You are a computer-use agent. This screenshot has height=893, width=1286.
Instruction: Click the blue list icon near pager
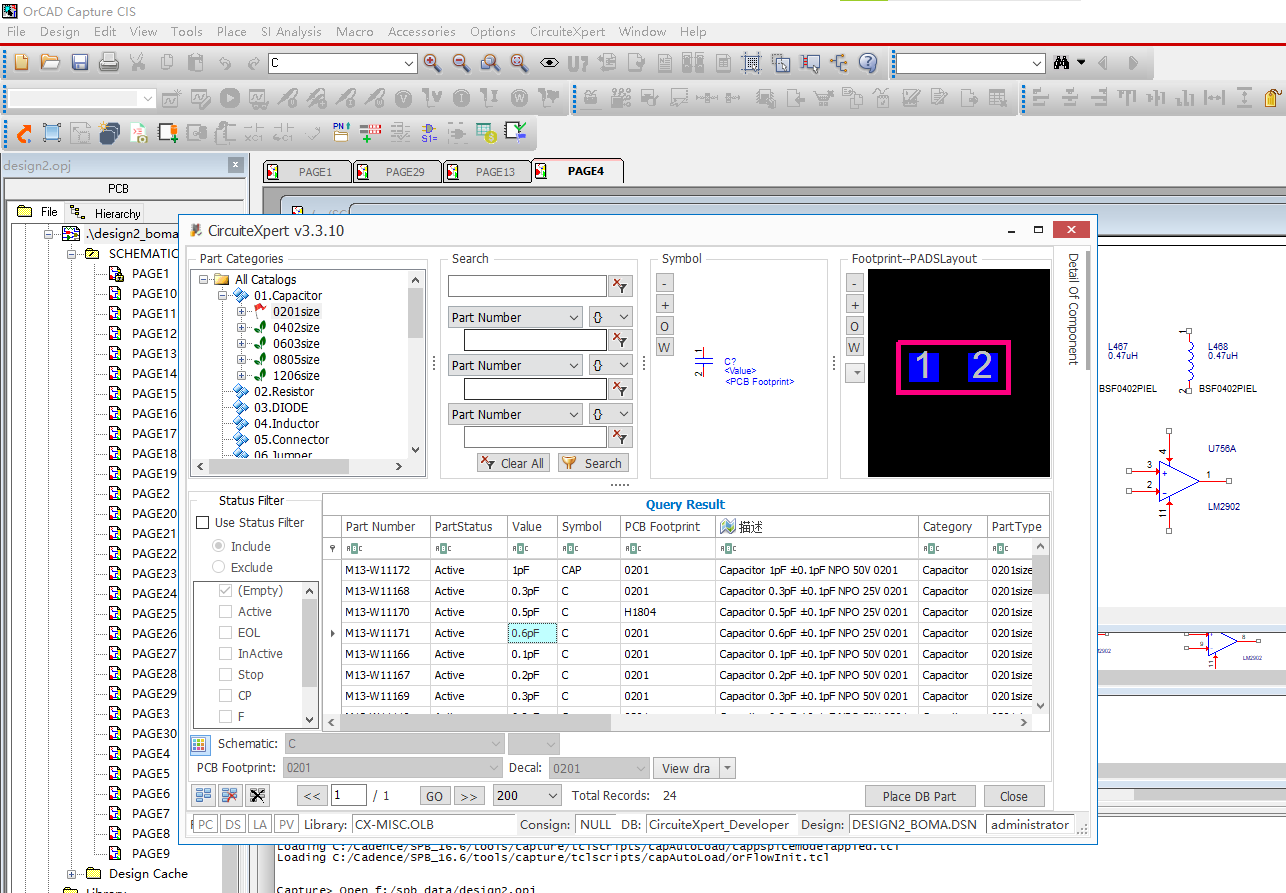coord(203,795)
